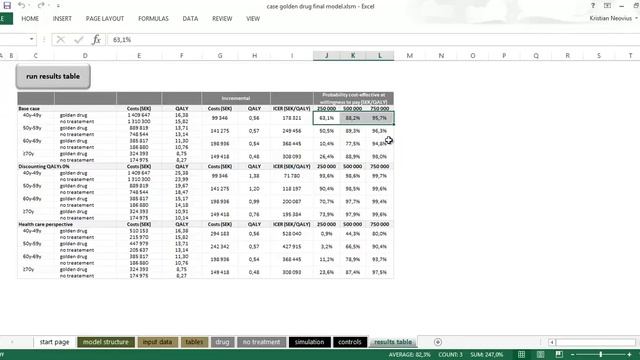This screenshot has height=360, width=640.
Task: Click the Redo arrow icon
Action: click(x=40, y=6)
